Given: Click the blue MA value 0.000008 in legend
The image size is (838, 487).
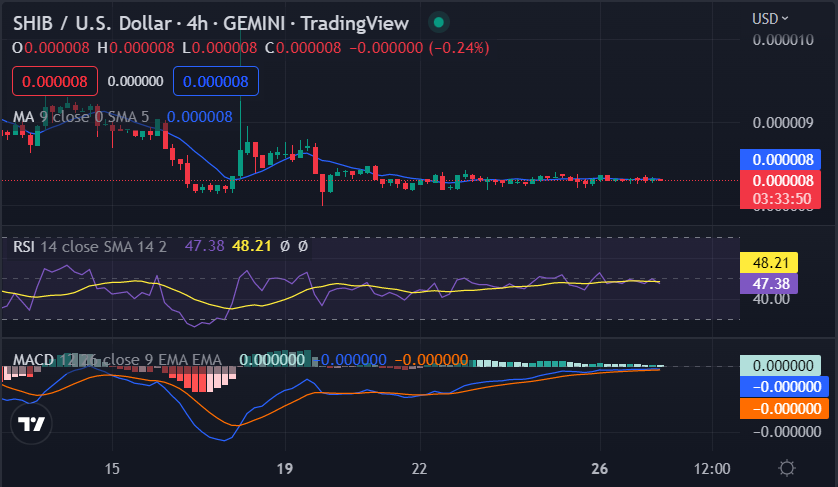Looking at the screenshot, I should (199, 117).
